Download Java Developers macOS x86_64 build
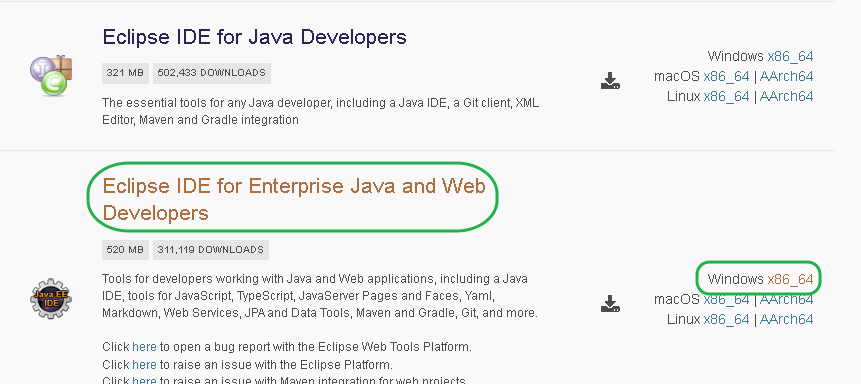 726,76
